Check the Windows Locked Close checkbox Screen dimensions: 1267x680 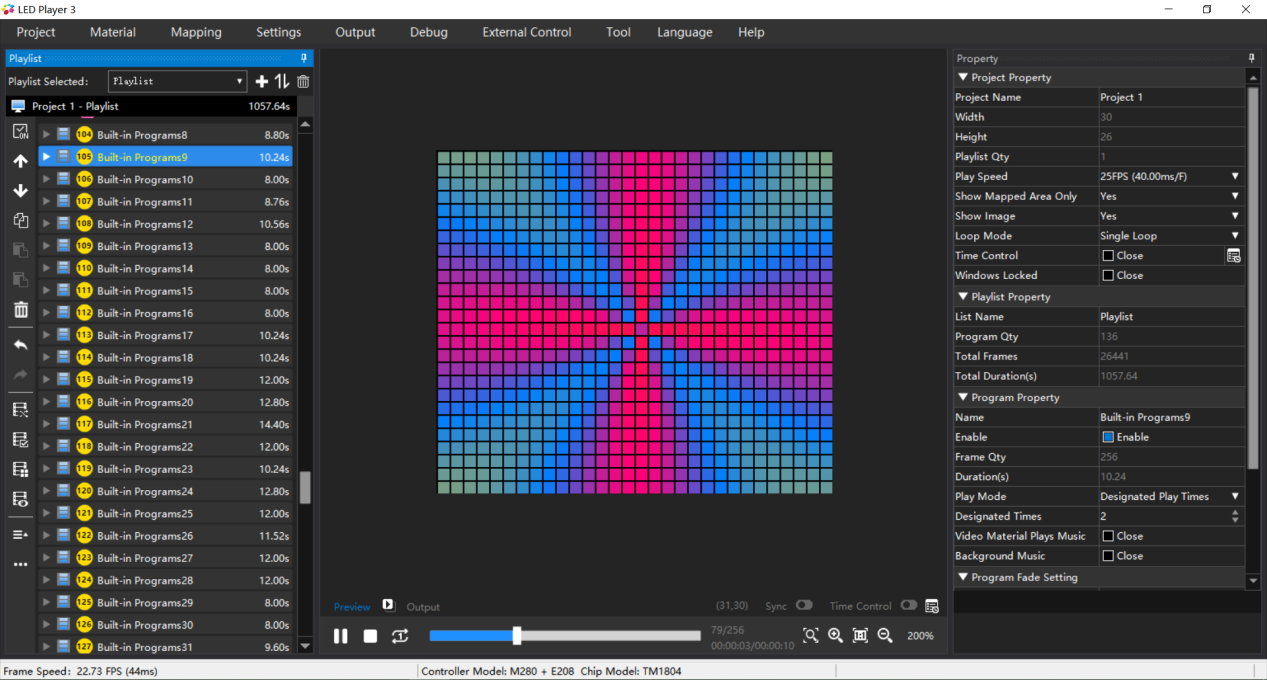click(1108, 276)
